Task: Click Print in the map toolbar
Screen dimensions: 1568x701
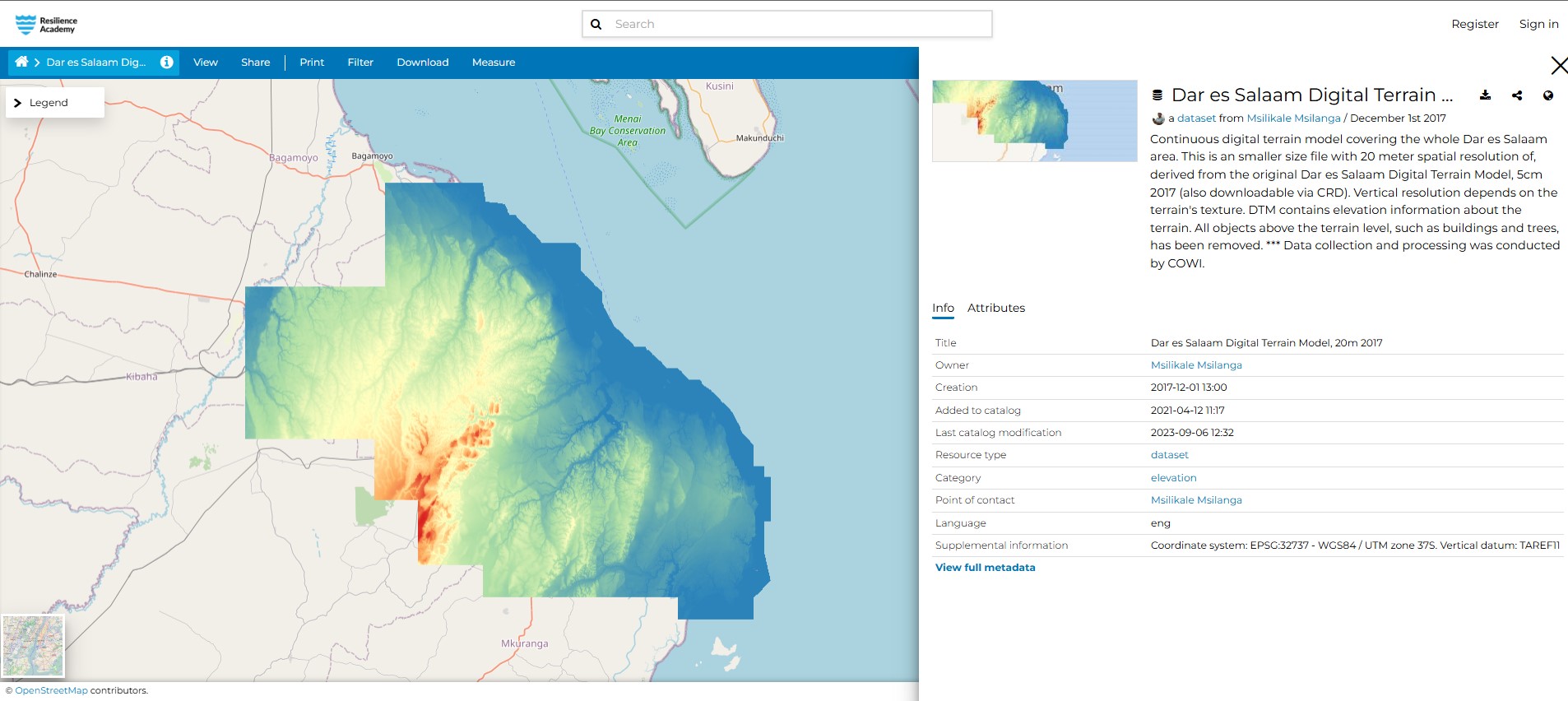Action: [312, 63]
